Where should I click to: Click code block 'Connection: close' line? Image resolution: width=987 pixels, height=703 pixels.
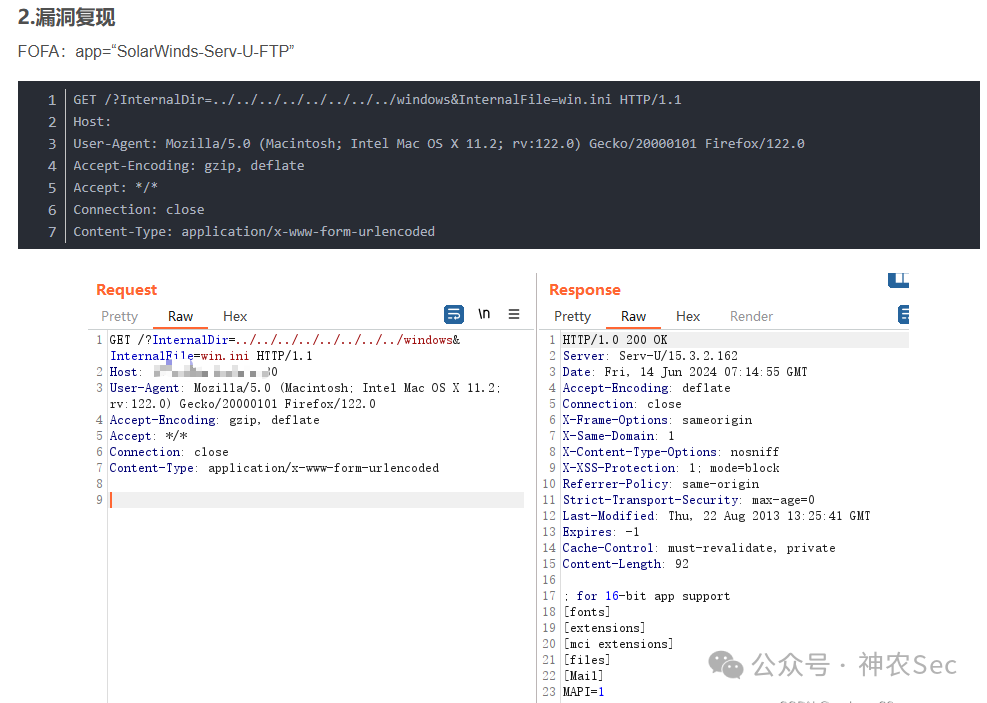(138, 210)
